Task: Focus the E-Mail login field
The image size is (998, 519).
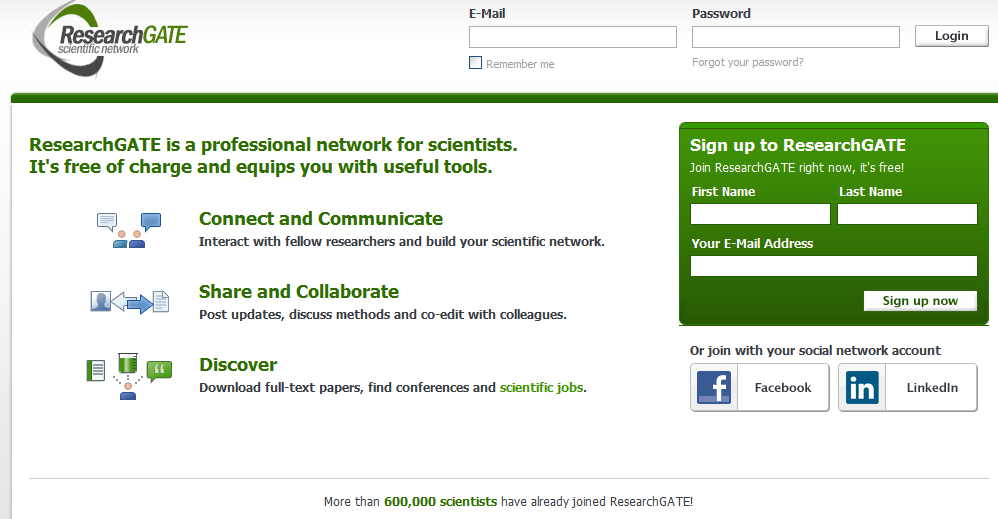Action: click(573, 37)
